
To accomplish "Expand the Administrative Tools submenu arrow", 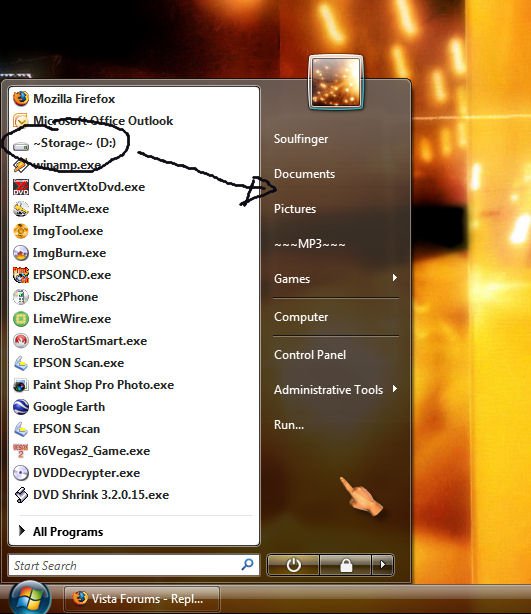I will [x=395, y=389].
